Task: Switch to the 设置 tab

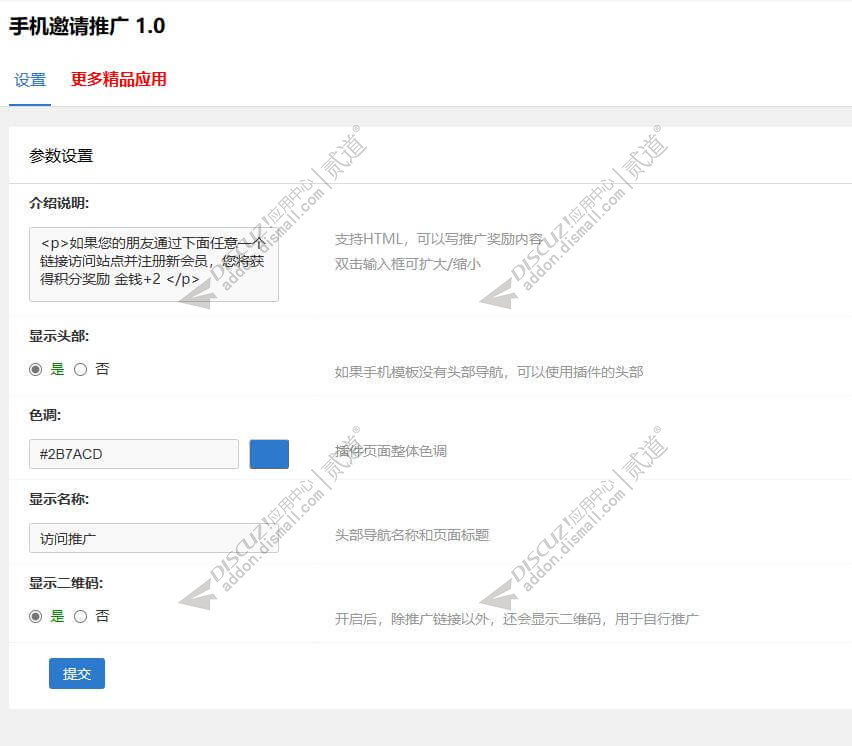Action: click(30, 80)
